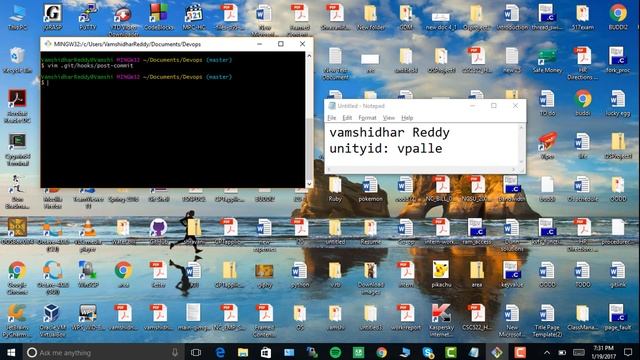This screenshot has width=640, height=360.
Task: Open the Oracle VM VirtualBox shortcut
Action: point(53,320)
